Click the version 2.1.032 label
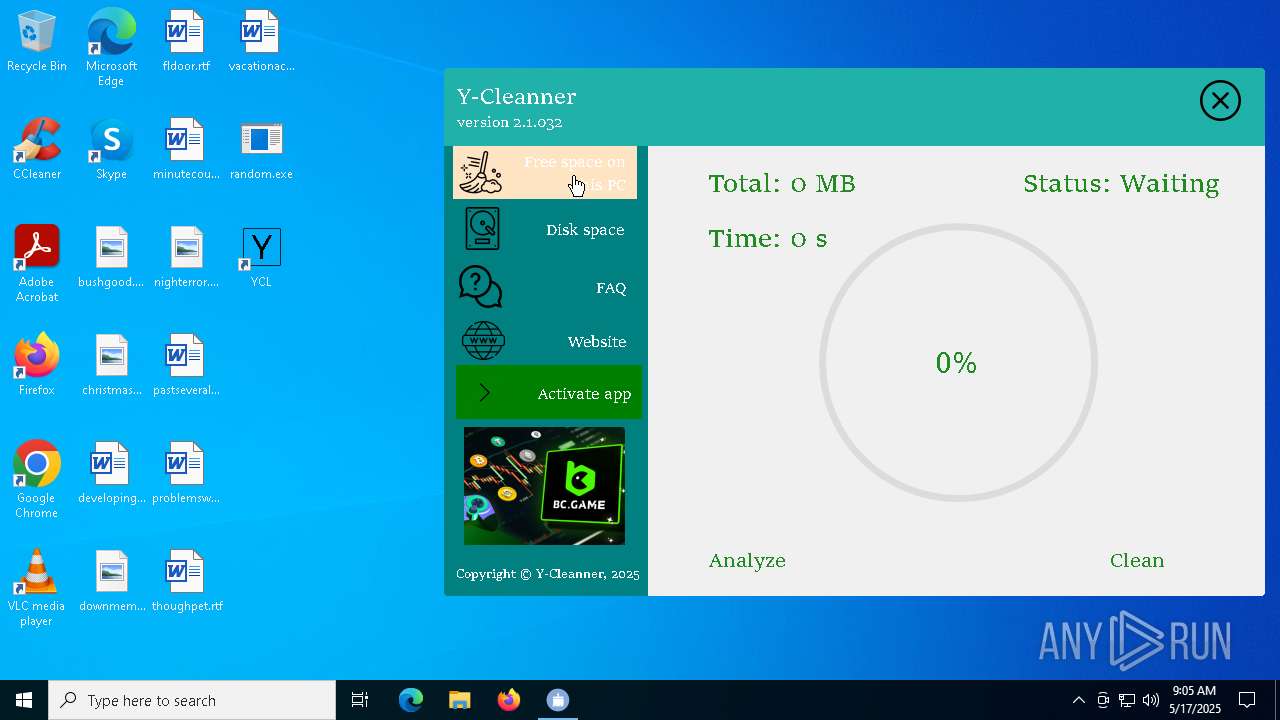 click(510, 122)
